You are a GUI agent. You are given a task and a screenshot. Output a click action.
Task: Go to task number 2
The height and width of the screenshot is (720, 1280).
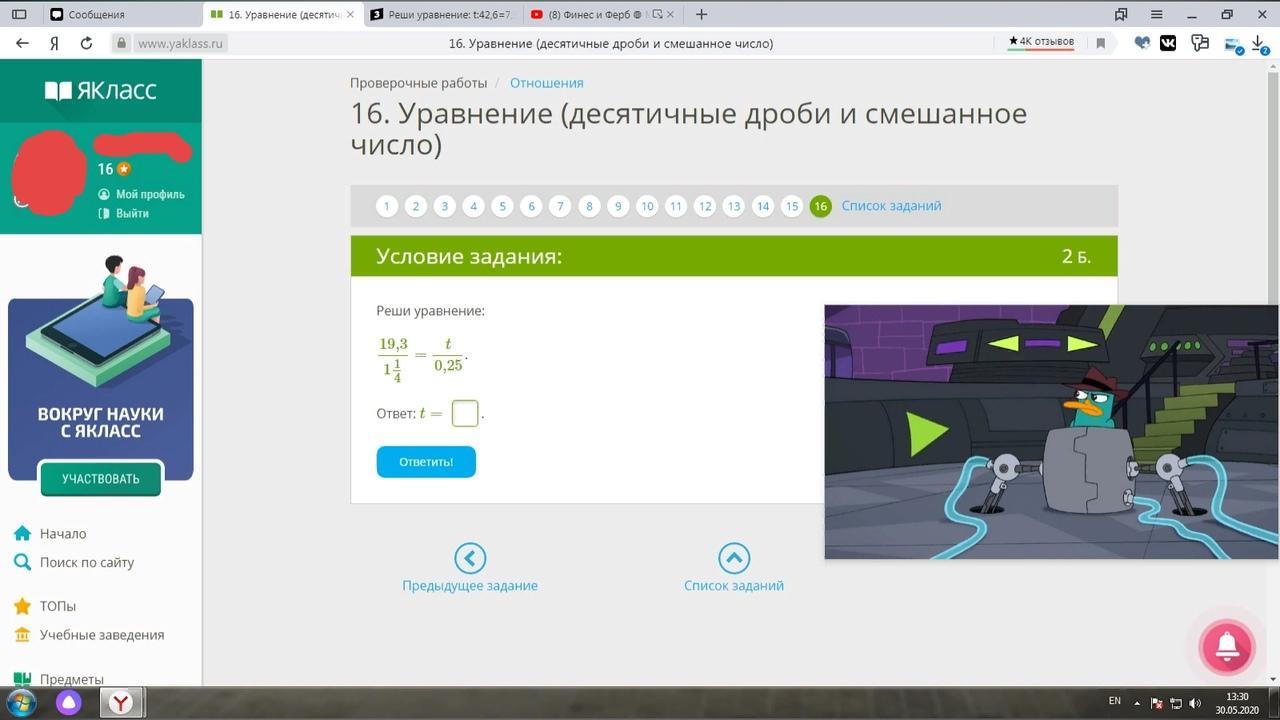[x=416, y=206]
